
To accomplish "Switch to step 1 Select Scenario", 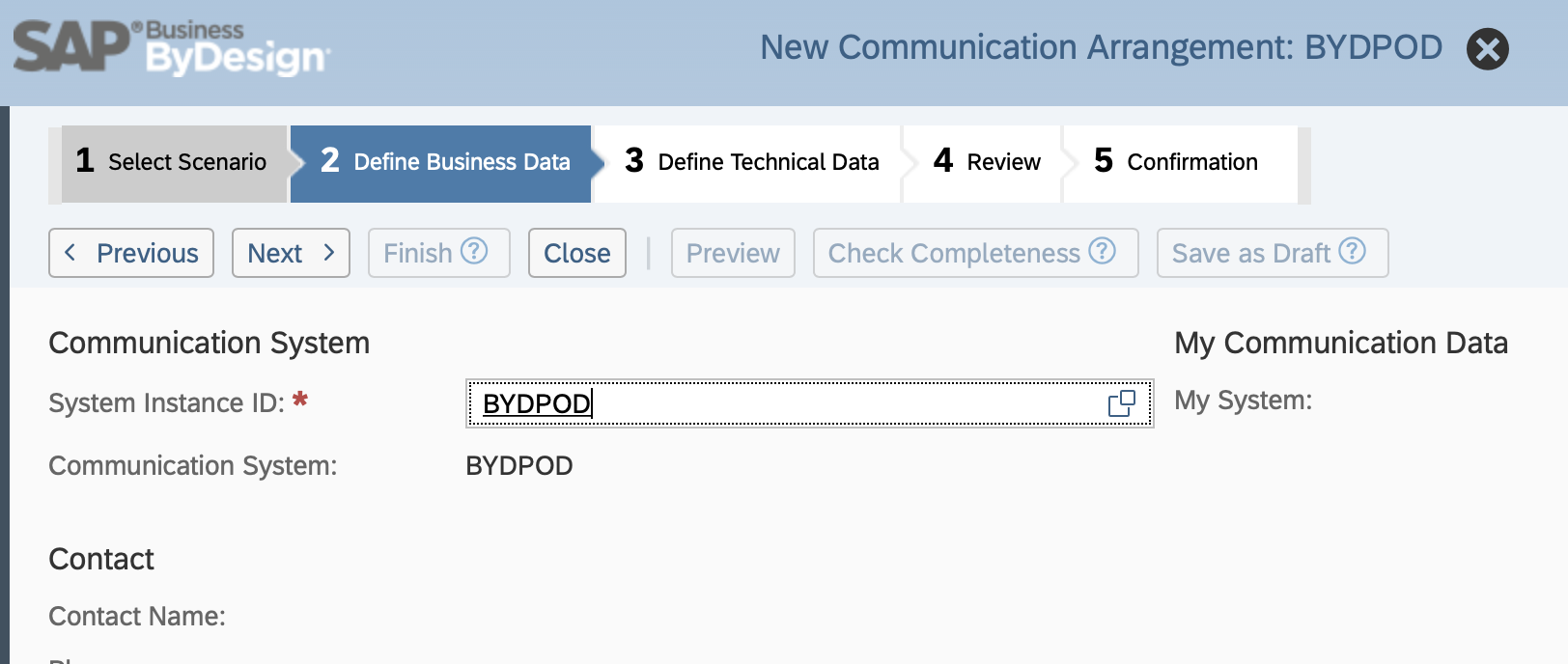I will [x=170, y=162].
